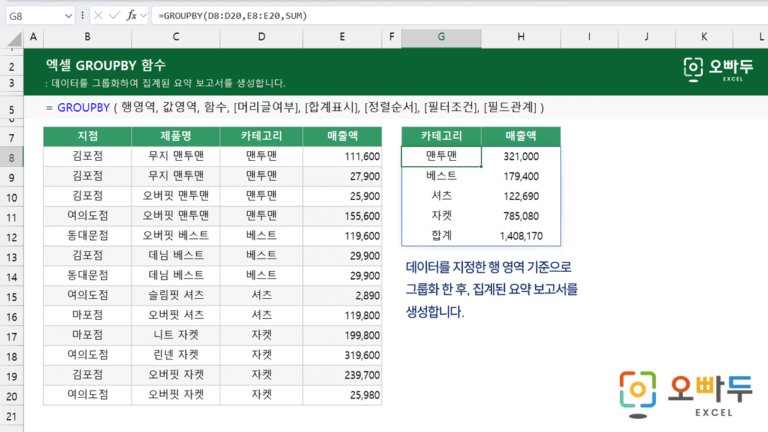Select the summary cell 자켓 in column G
This screenshot has width=768, height=432.
tap(441, 216)
